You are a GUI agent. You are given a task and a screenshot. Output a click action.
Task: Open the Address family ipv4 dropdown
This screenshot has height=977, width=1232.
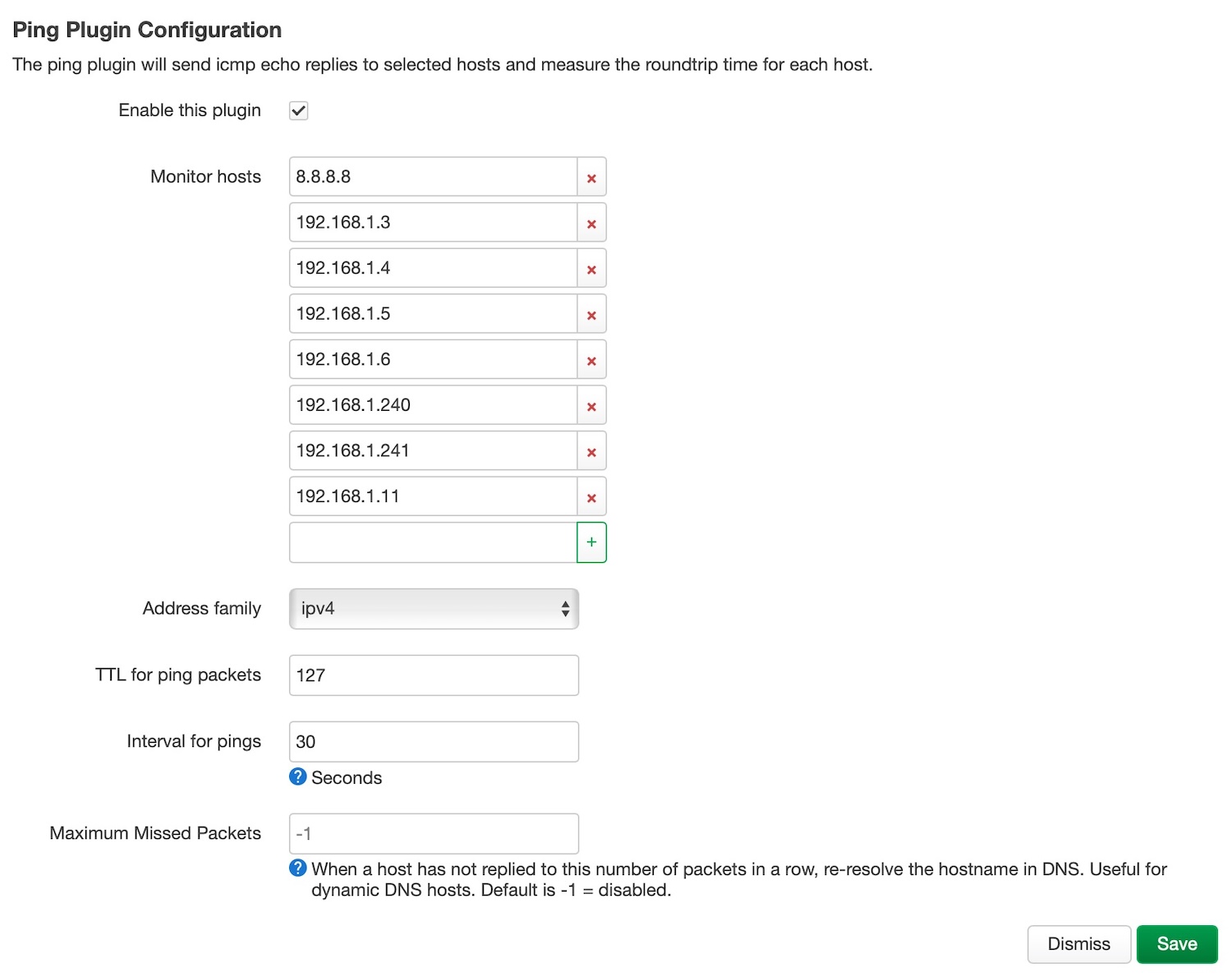(x=434, y=609)
